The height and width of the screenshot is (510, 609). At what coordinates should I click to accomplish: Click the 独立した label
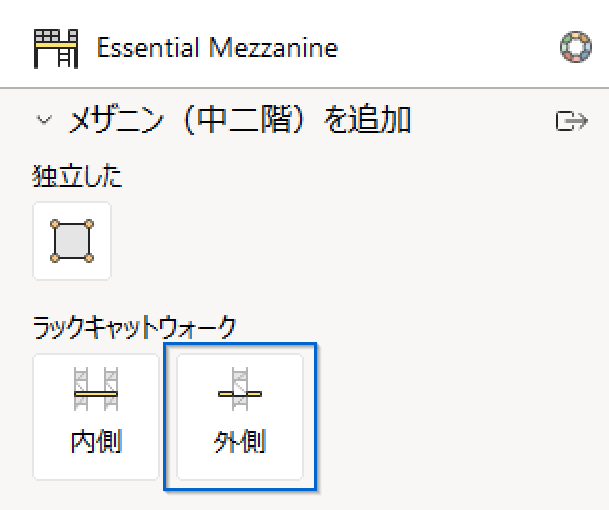(77, 176)
